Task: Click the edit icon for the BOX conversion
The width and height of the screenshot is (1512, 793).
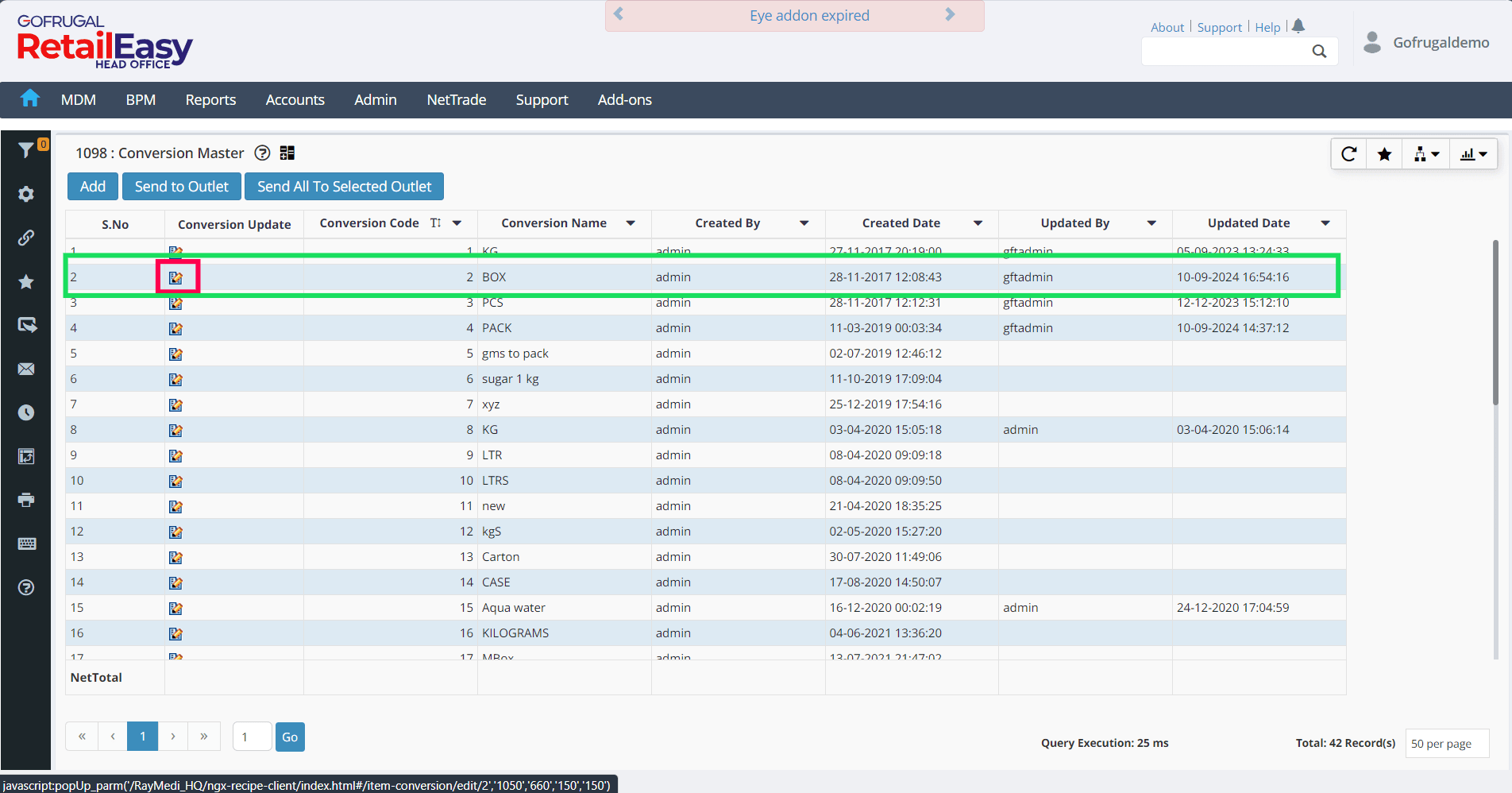Action: [x=176, y=277]
